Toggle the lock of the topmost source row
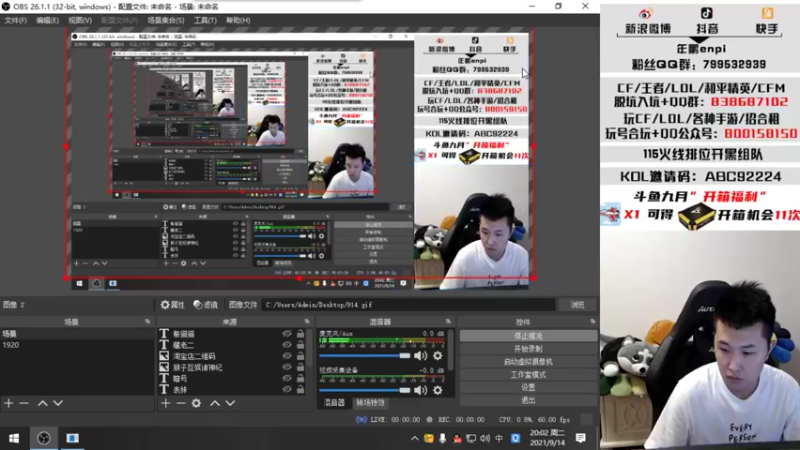Viewport: 800px width, 450px height. tap(301, 334)
